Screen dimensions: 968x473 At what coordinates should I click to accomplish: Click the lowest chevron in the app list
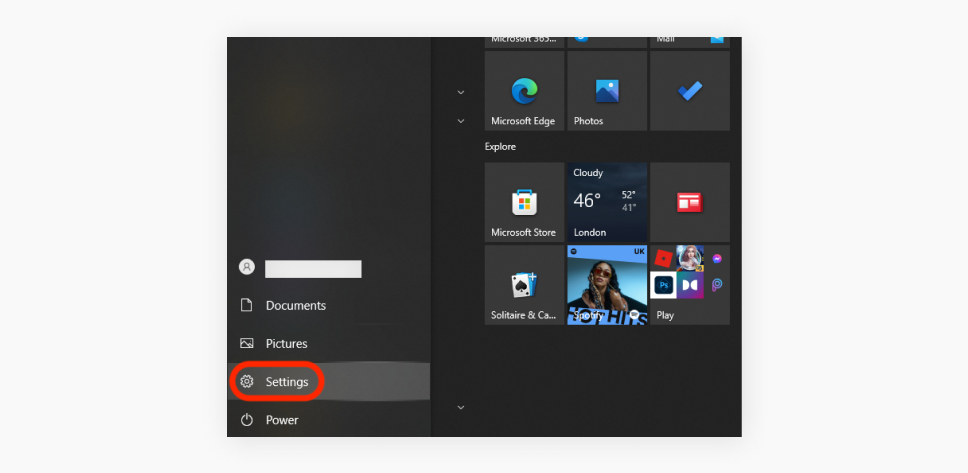(x=461, y=407)
